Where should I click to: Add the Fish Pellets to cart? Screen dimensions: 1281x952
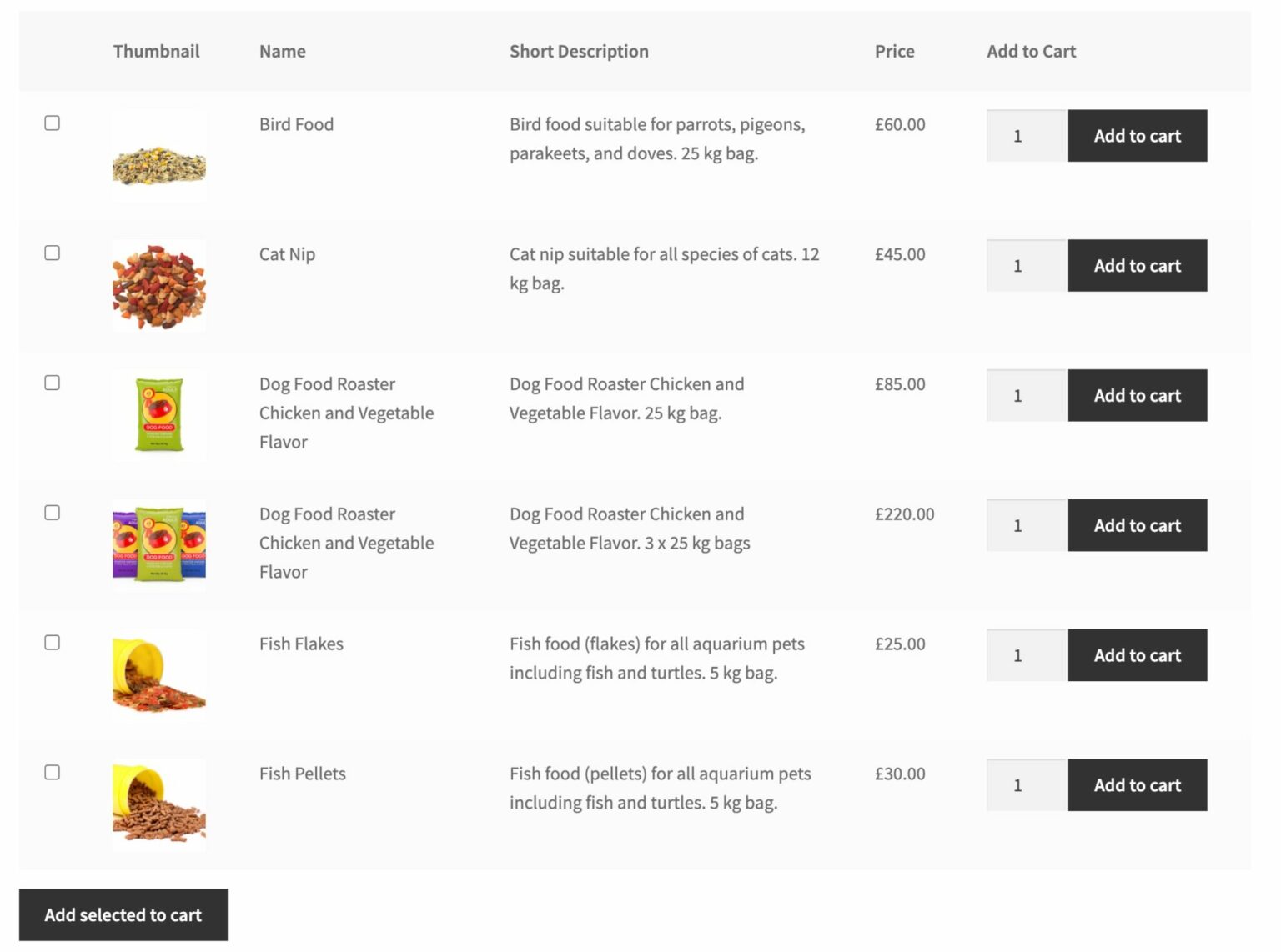point(1137,784)
